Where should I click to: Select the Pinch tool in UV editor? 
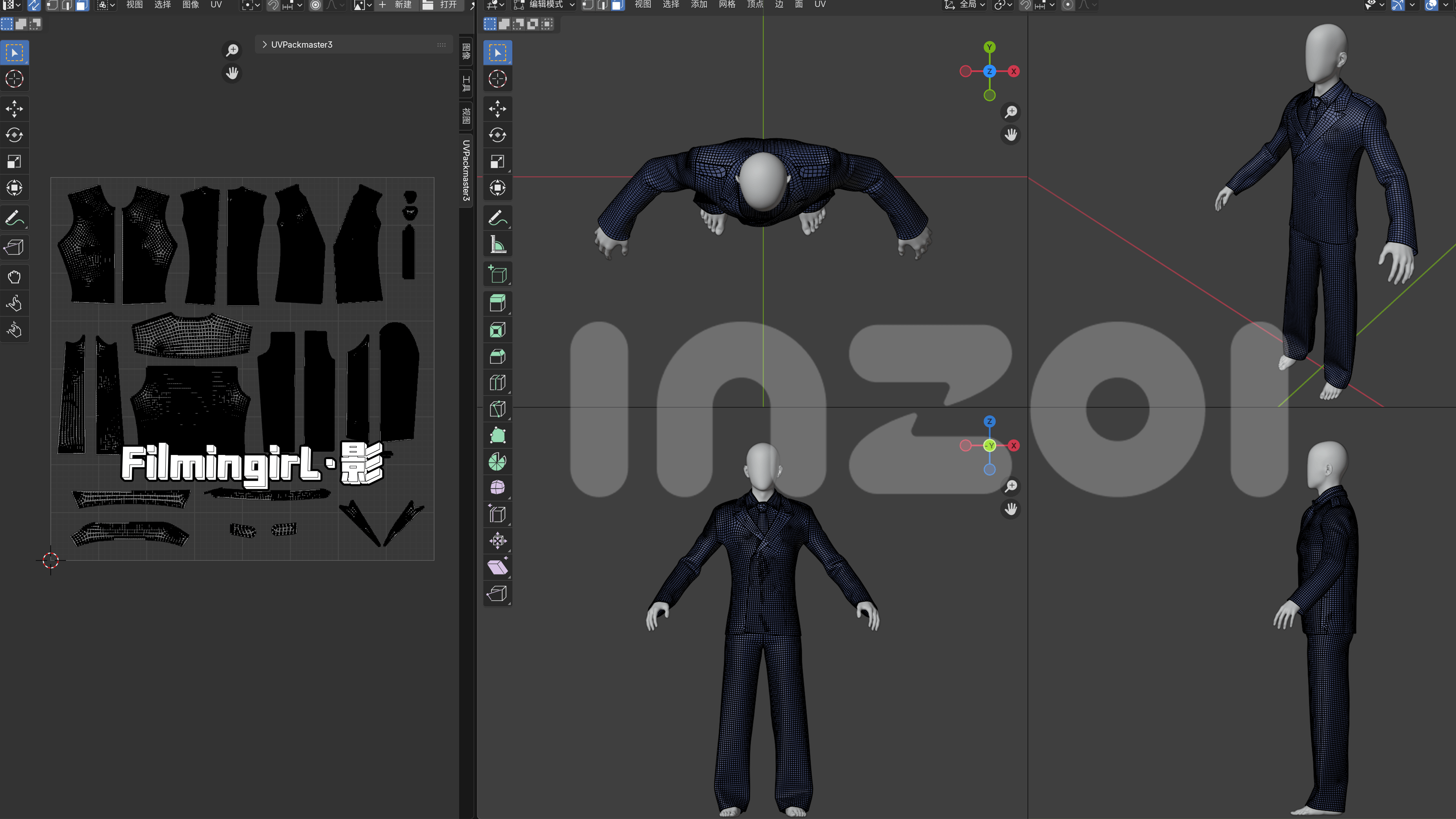coord(14,330)
